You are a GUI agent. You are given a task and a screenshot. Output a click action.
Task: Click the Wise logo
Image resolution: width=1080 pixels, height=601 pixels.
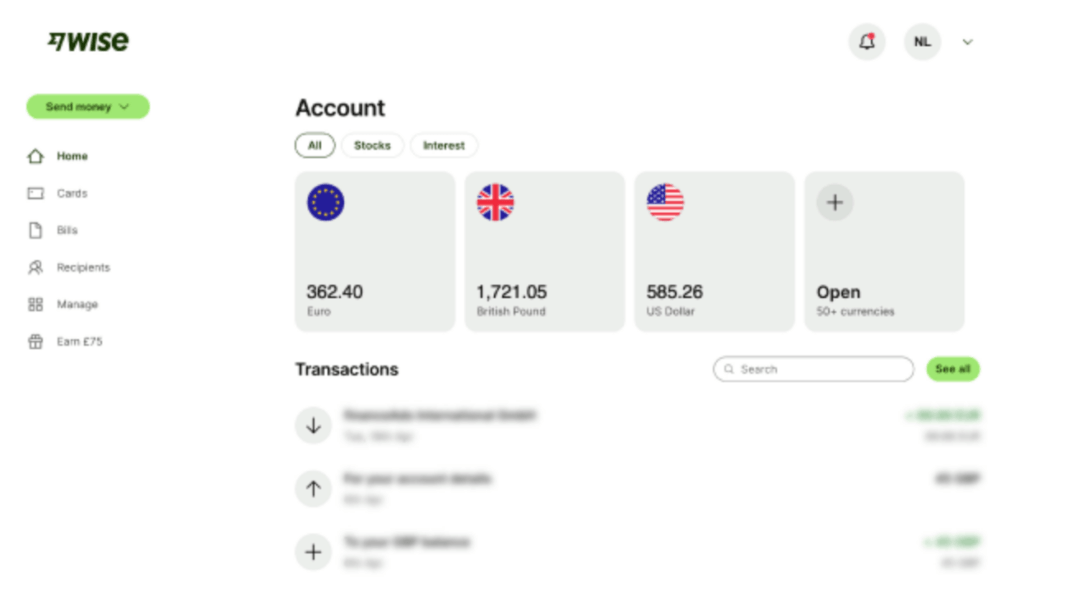pyautogui.click(x=88, y=42)
